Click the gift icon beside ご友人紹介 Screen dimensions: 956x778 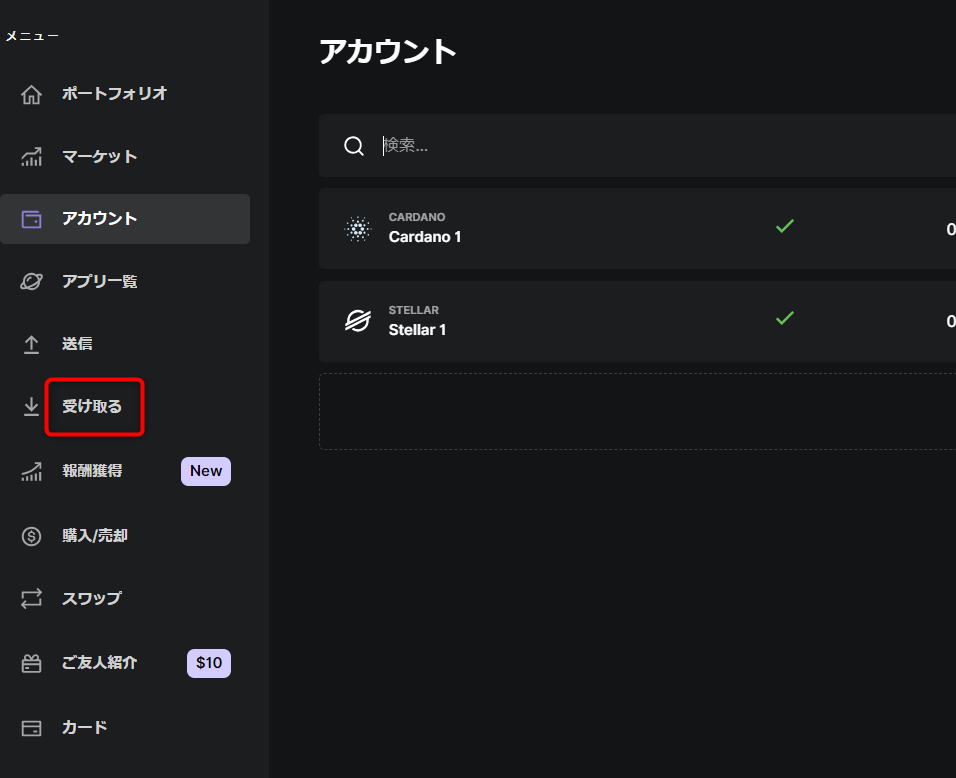pyautogui.click(x=31, y=663)
